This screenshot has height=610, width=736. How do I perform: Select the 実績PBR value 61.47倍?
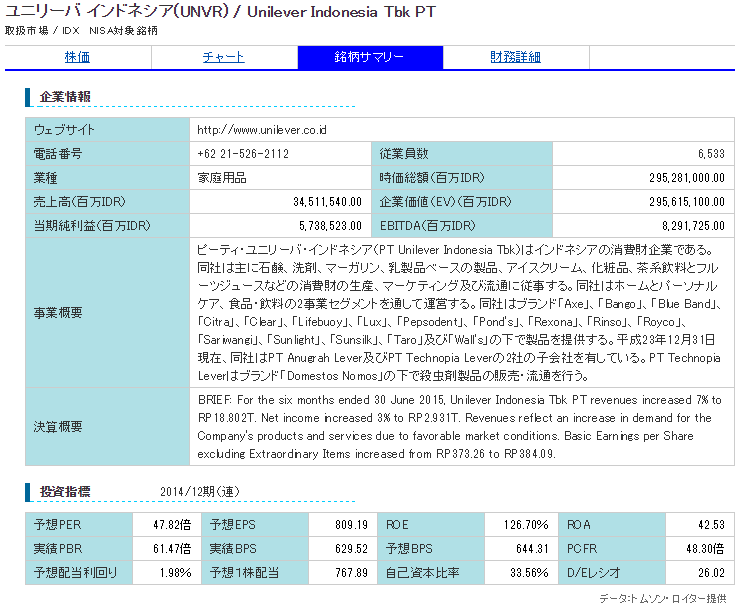coord(172,549)
